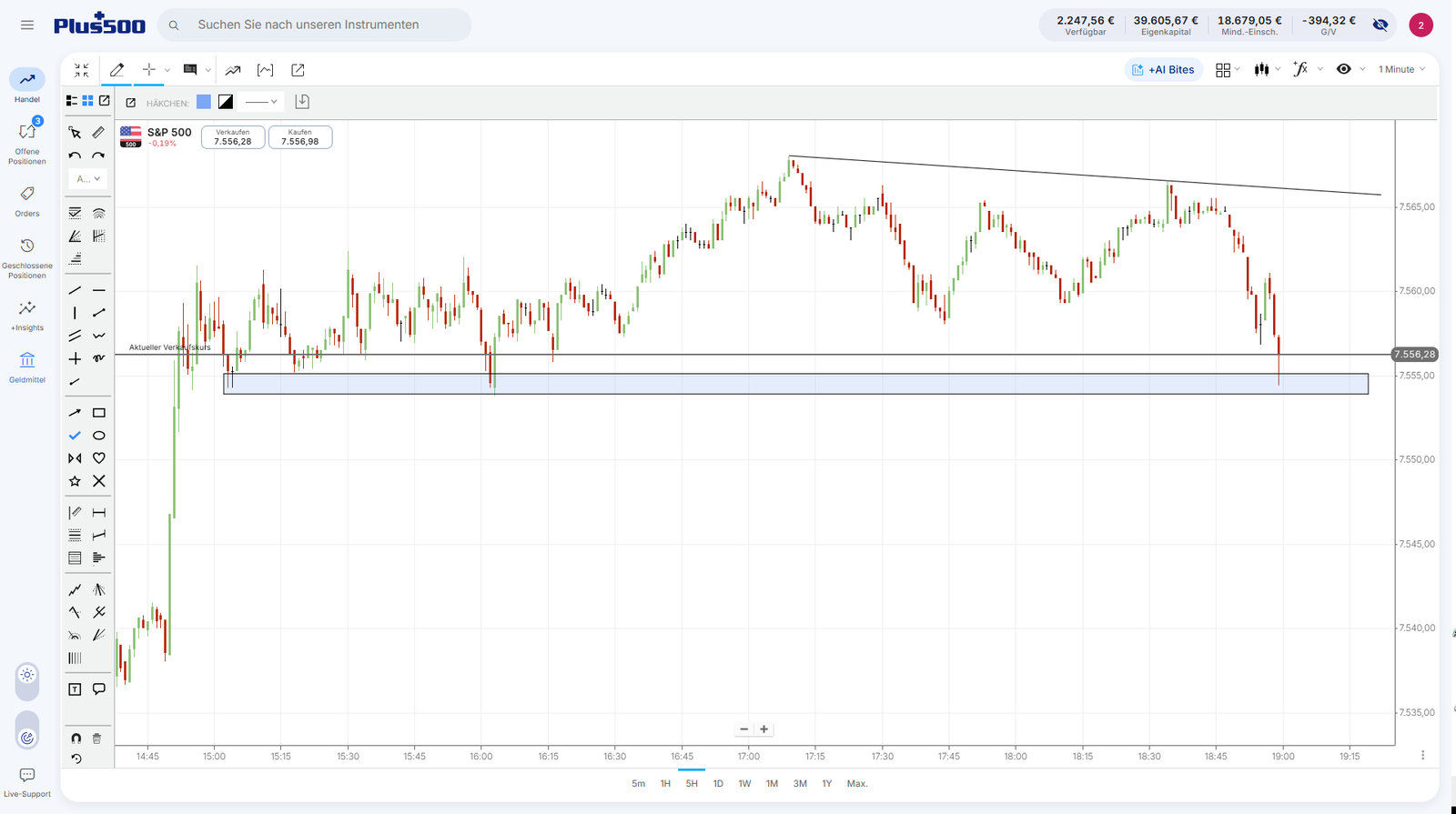The image size is (1456, 814).
Task: Zoom in chart with plus button
Action: coord(764,729)
